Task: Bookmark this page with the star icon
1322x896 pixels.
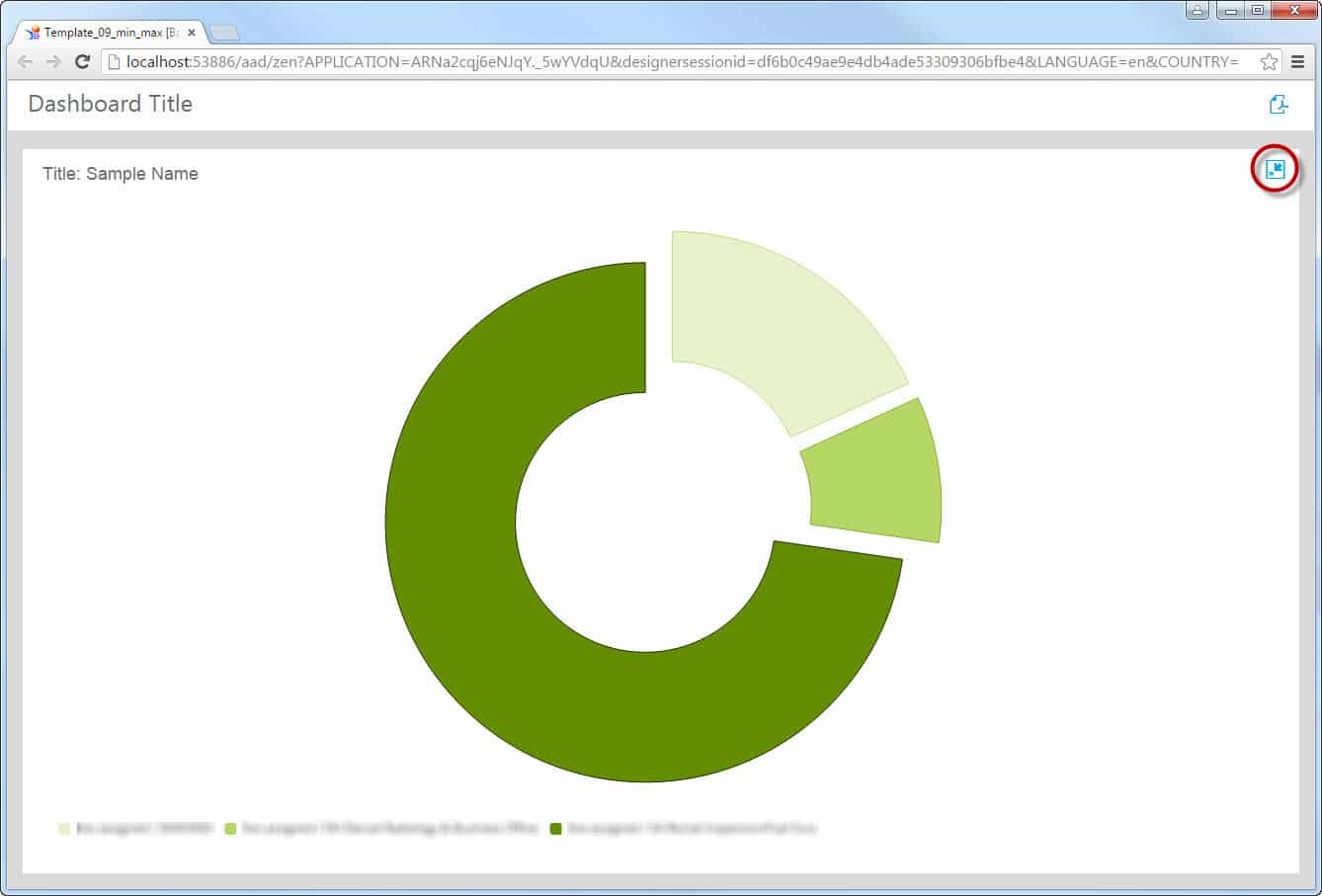Action: (x=1269, y=61)
